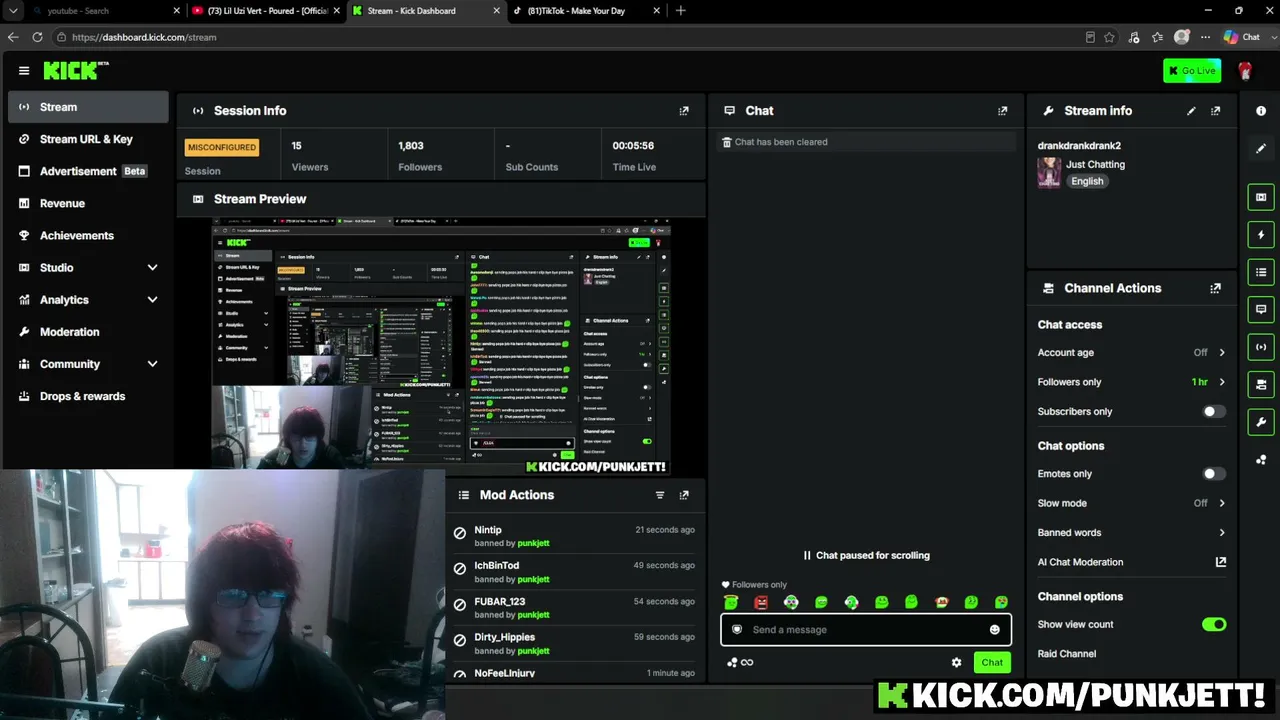The width and height of the screenshot is (1280, 720).
Task: Filter the Mod Actions list
Action: pyautogui.click(x=660, y=495)
